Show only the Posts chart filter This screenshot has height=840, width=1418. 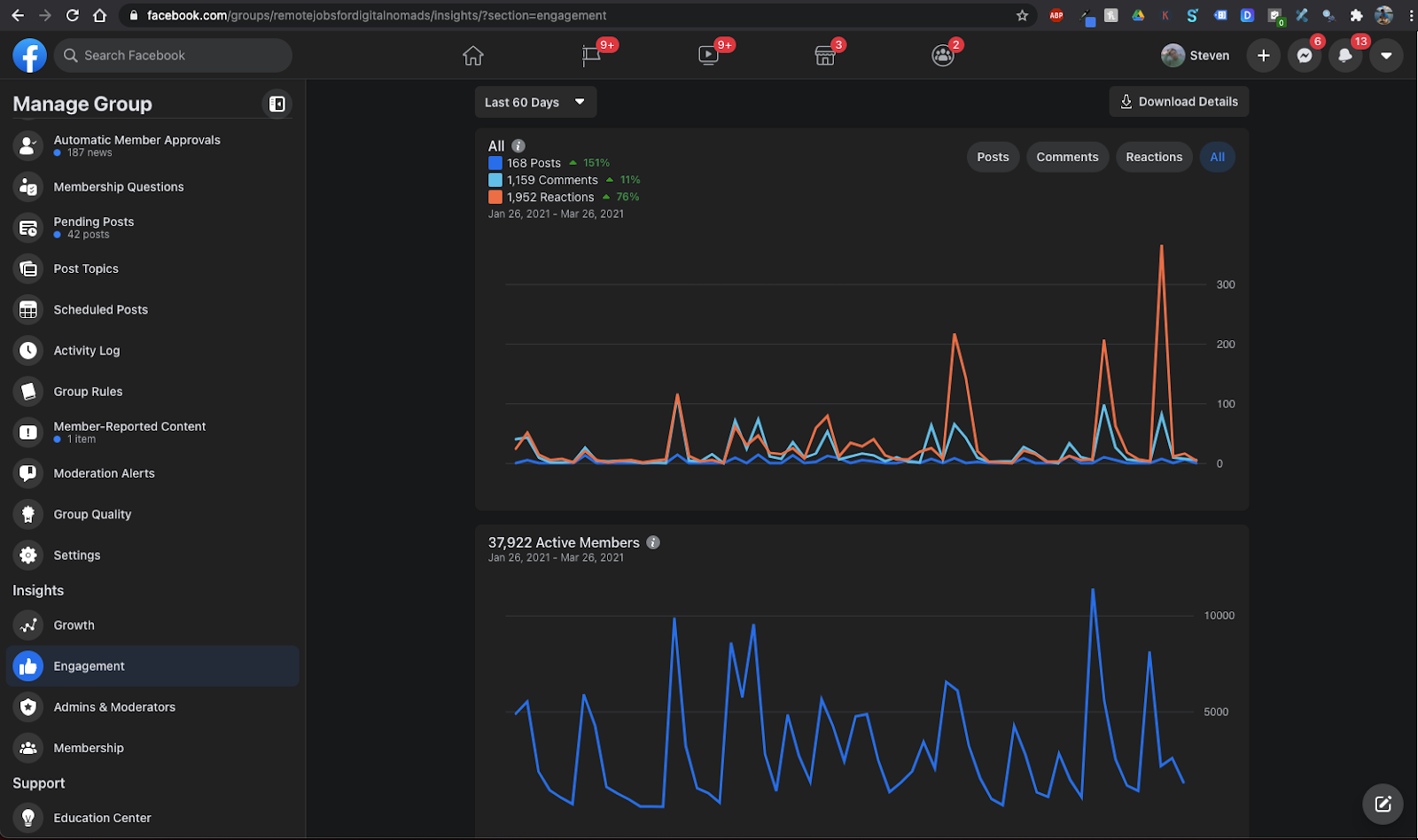(x=993, y=157)
